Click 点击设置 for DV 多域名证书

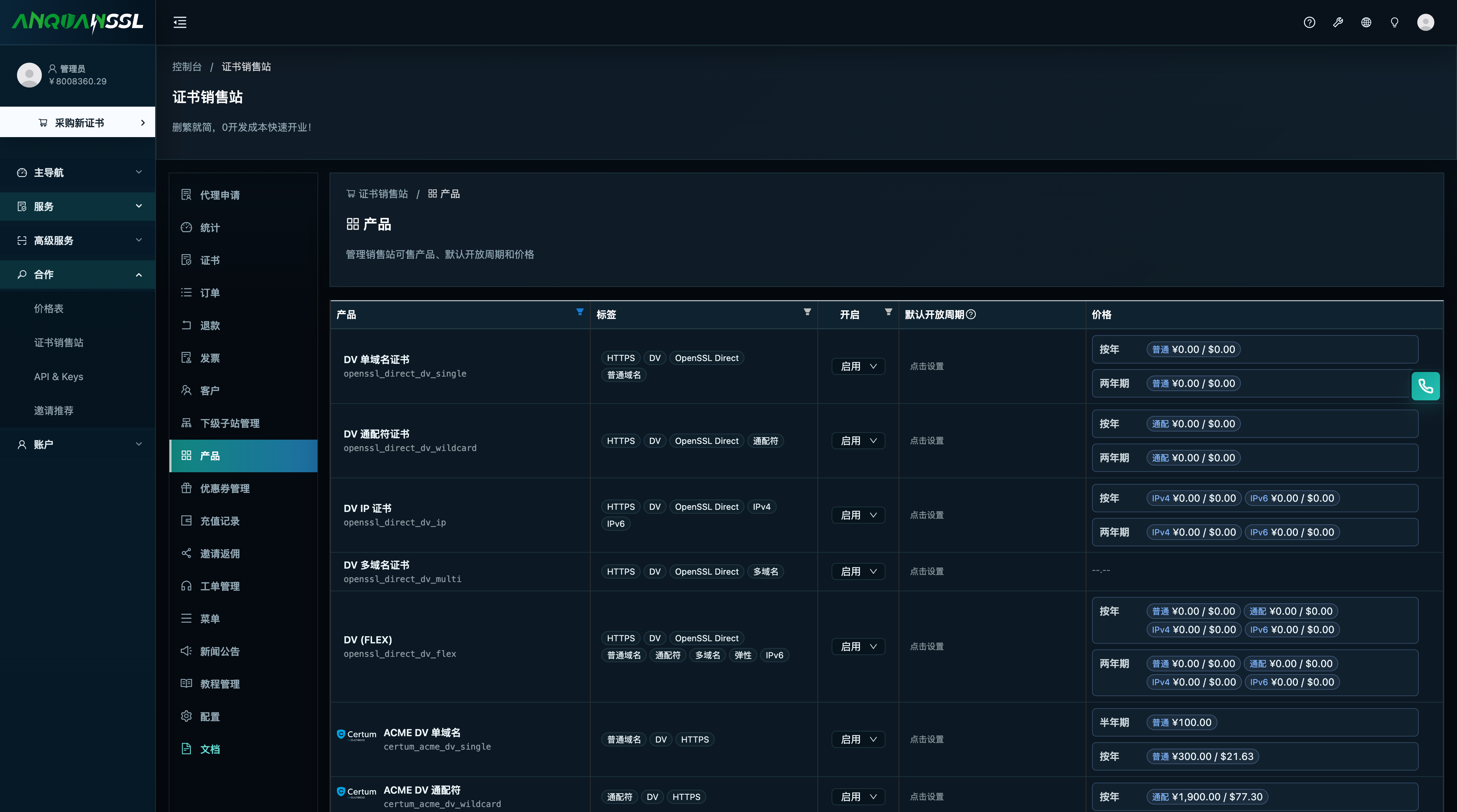point(927,571)
